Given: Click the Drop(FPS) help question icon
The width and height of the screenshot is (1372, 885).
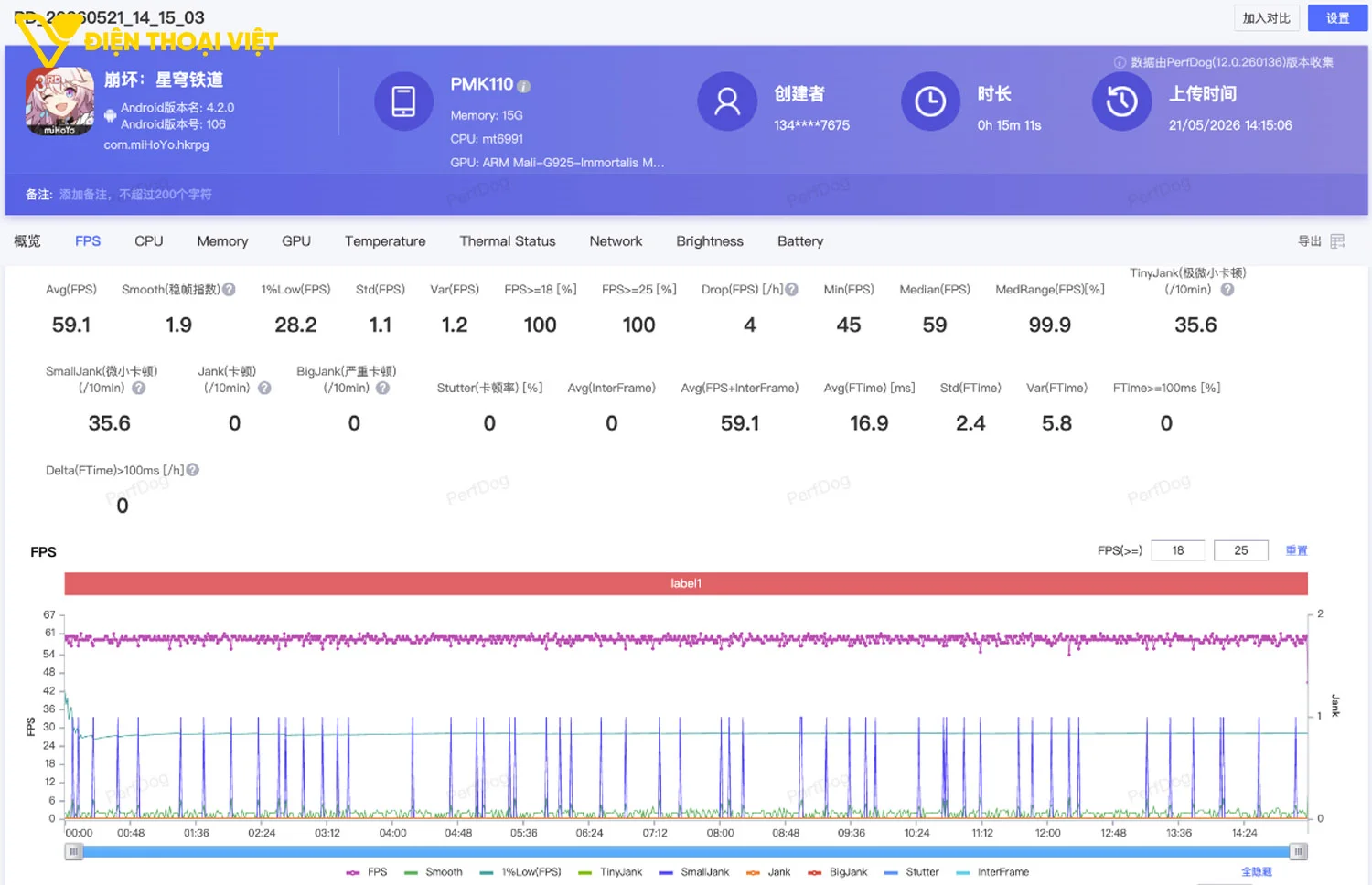Looking at the screenshot, I should (x=791, y=289).
